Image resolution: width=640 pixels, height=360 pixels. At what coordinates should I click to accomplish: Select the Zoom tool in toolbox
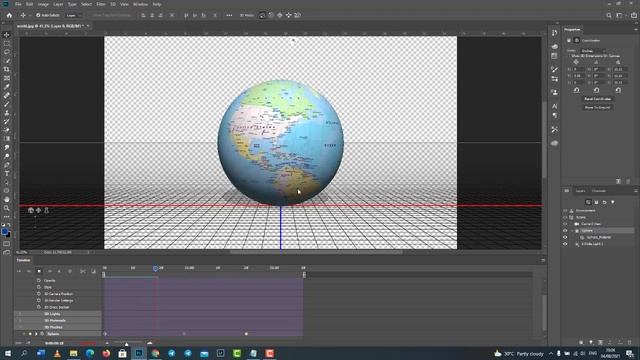coord(7,208)
